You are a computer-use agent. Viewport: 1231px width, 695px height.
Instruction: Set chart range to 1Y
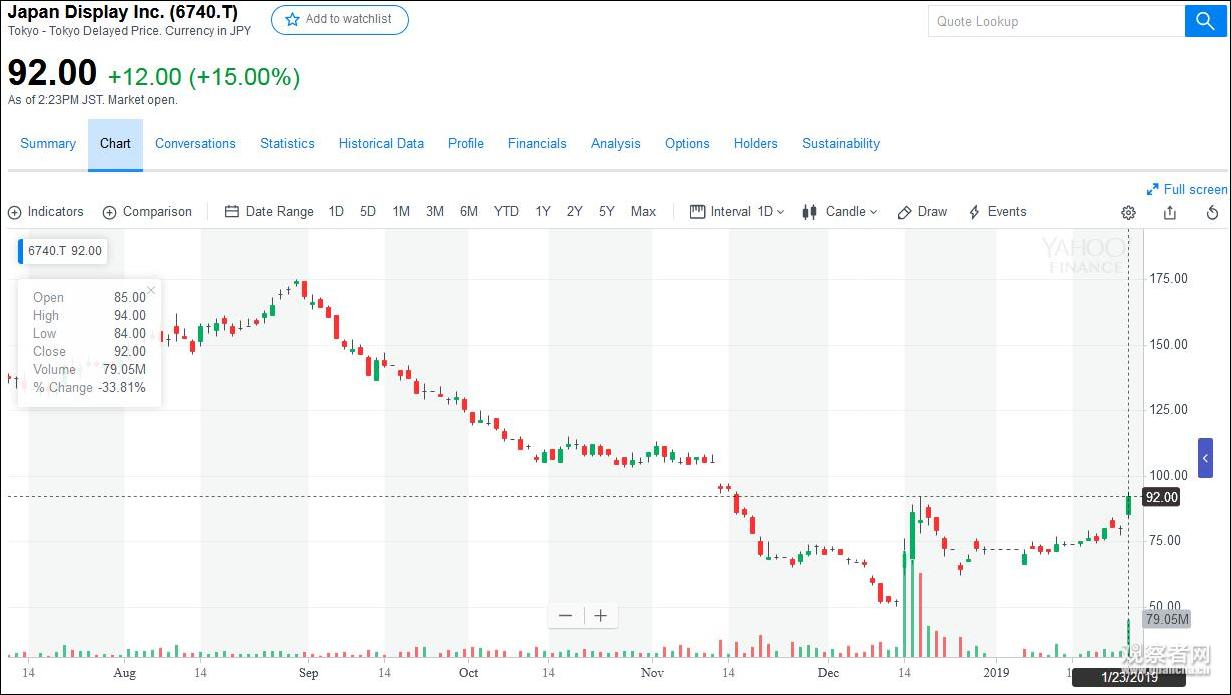point(543,212)
